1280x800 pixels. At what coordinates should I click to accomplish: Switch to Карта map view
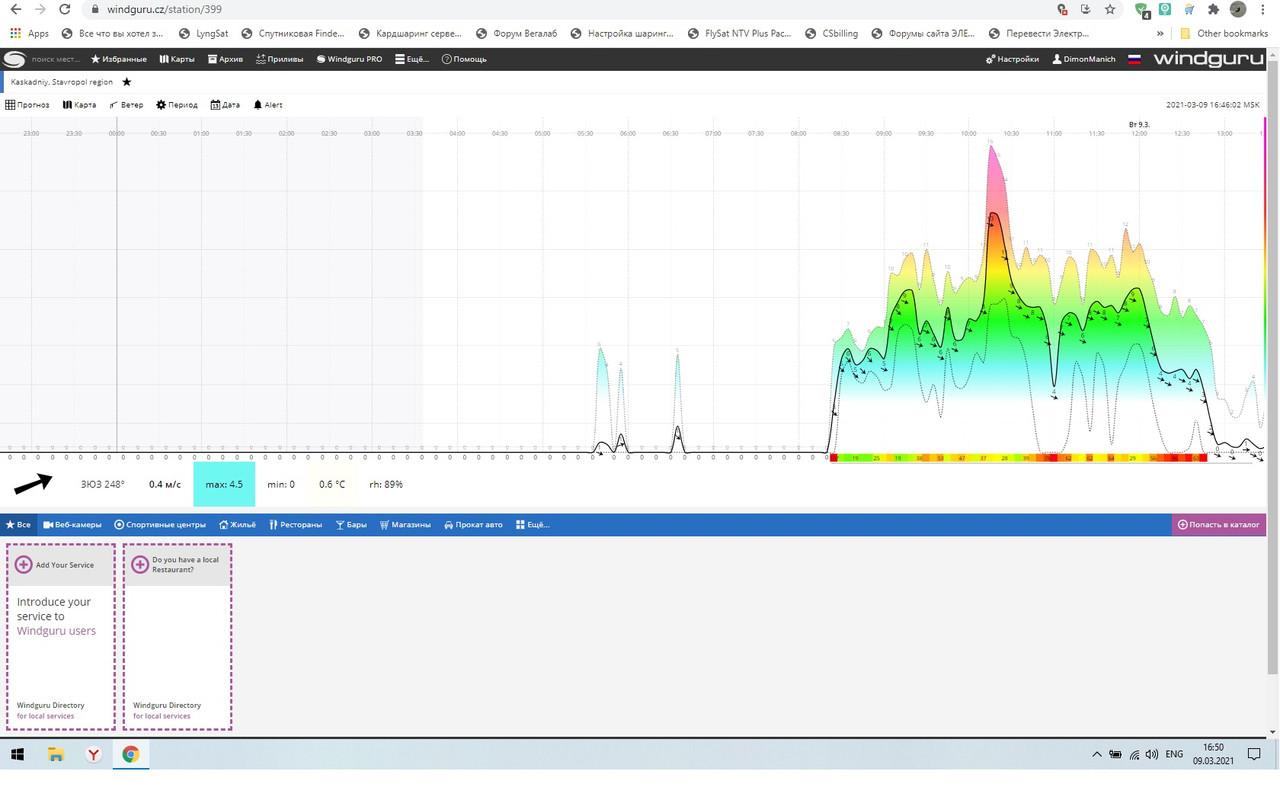79,104
